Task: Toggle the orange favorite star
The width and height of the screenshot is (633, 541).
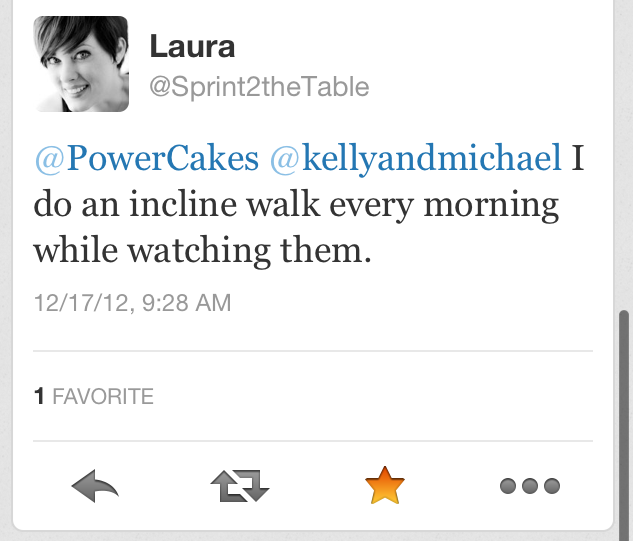Action: (x=384, y=487)
